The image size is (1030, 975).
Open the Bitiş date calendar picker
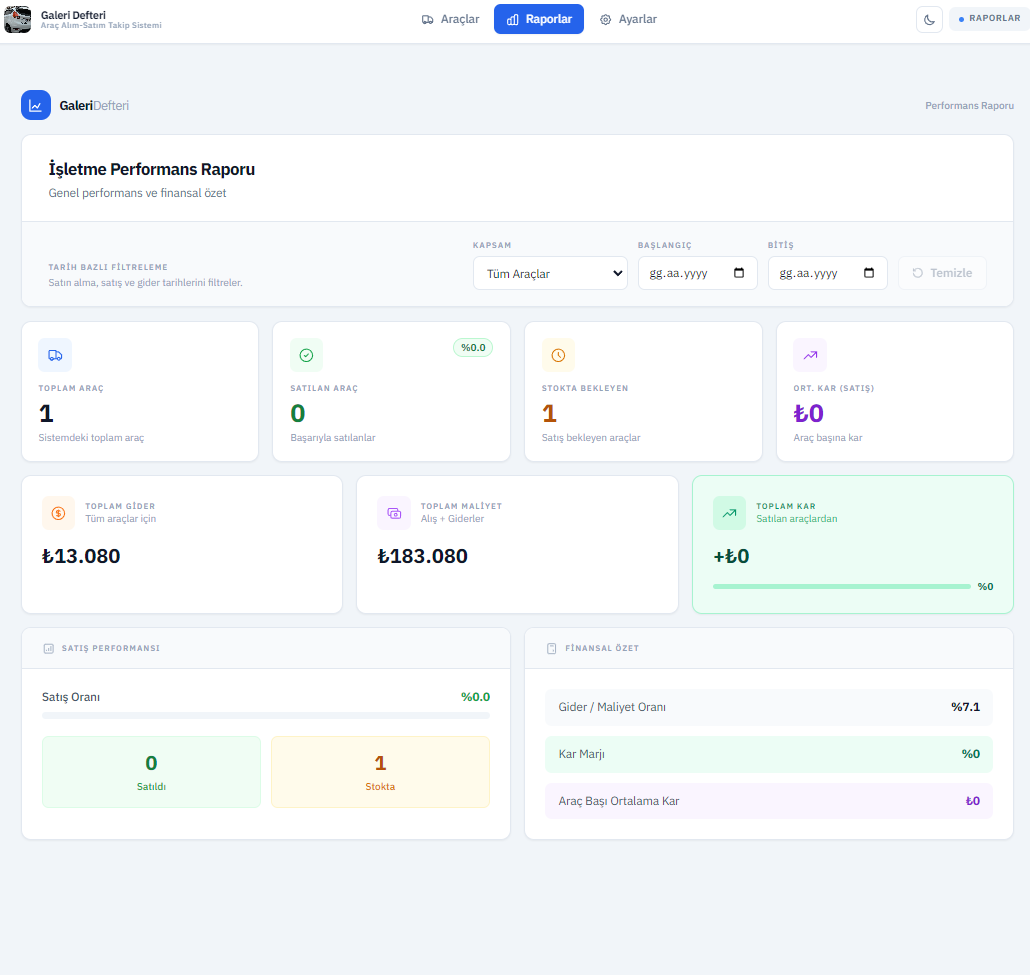click(x=869, y=273)
